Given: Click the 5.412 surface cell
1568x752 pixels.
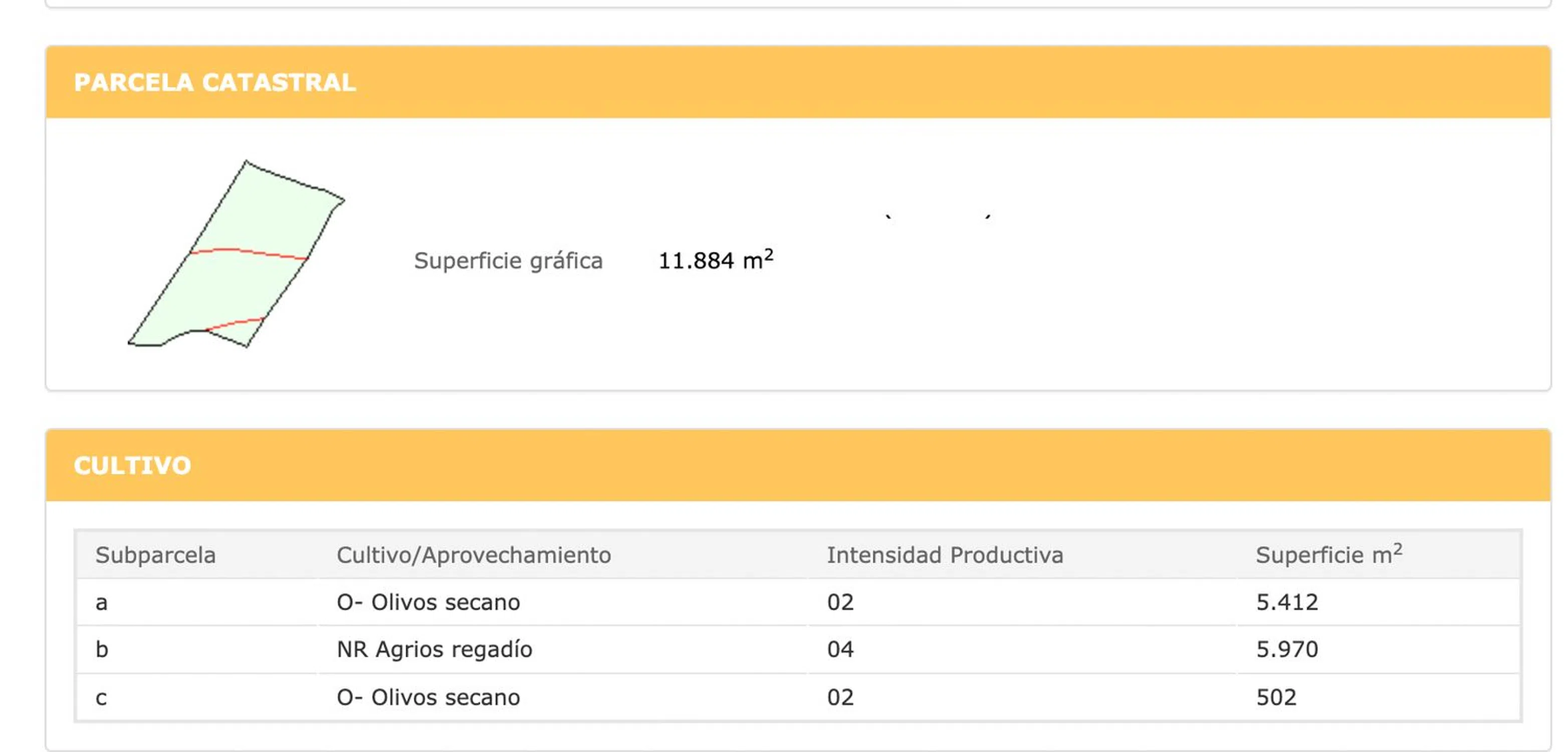Looking at the screenshot, I should point(1287,603).
